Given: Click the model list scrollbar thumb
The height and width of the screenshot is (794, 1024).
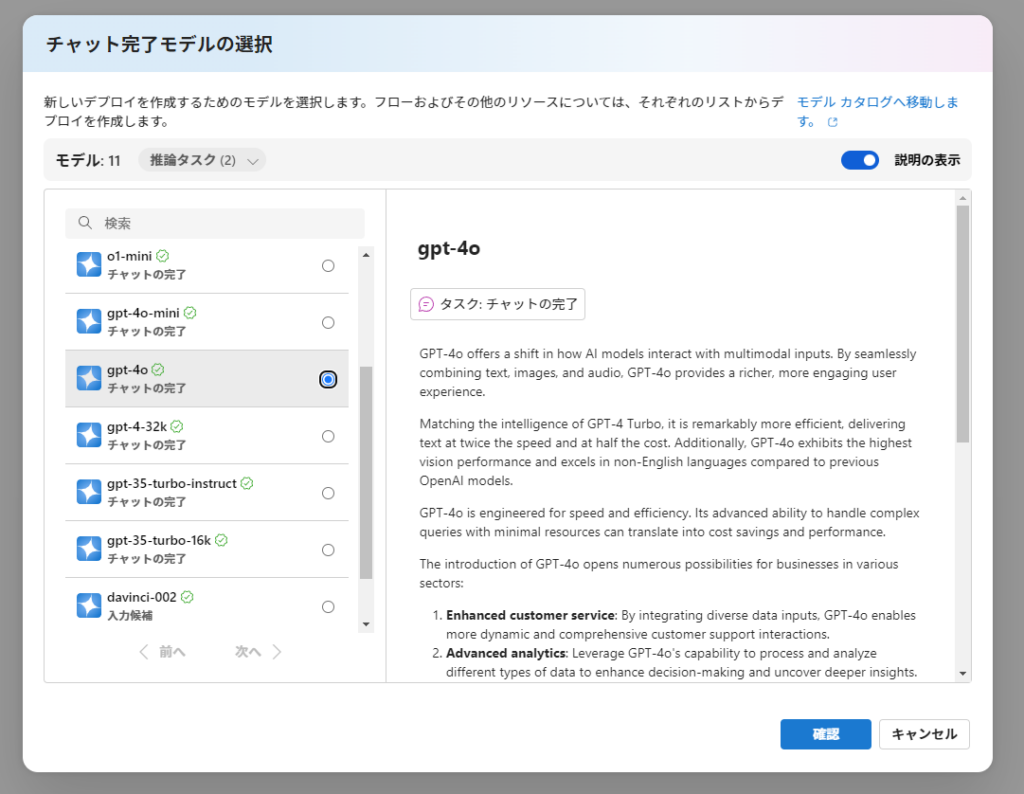Looking at the screenshot, I should click(x=366, y=473).
